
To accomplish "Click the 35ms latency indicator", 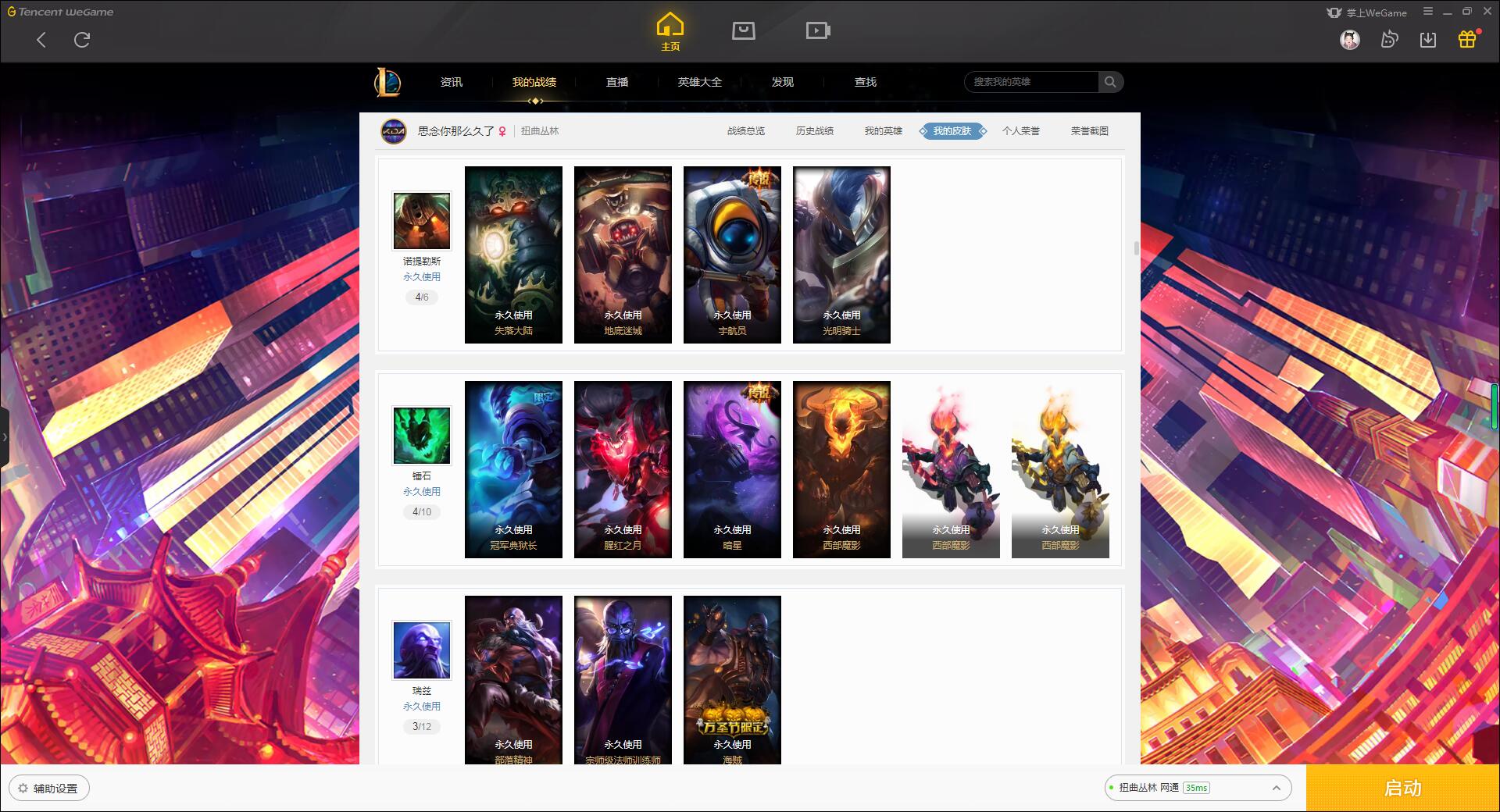I will click(x=1196, y=788).
